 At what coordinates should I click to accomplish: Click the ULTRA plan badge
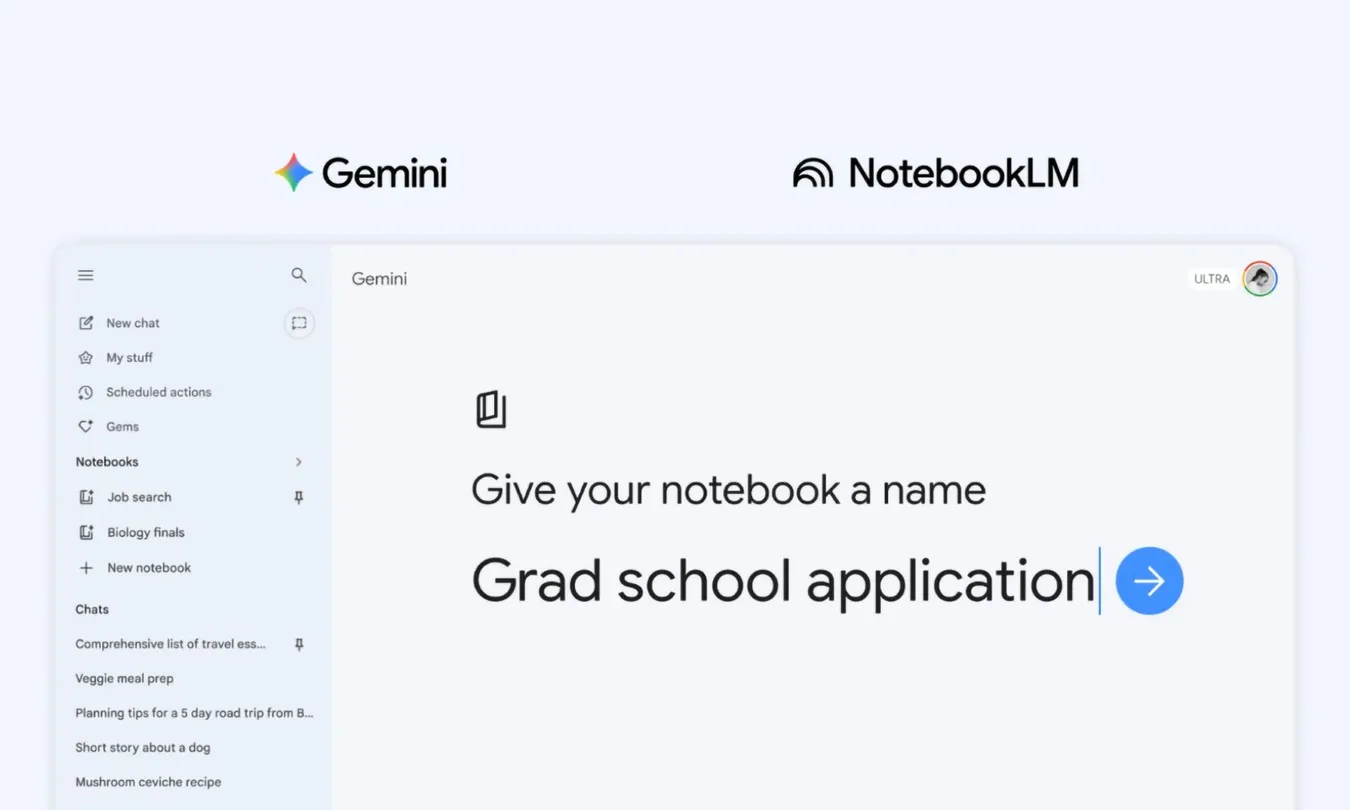click(x=1211, y=279)
